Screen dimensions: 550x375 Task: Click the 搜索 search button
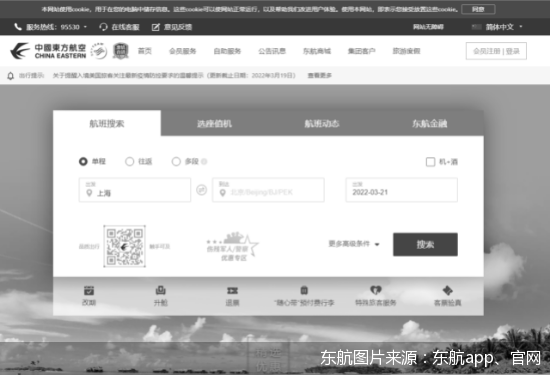tap(425, 245)
